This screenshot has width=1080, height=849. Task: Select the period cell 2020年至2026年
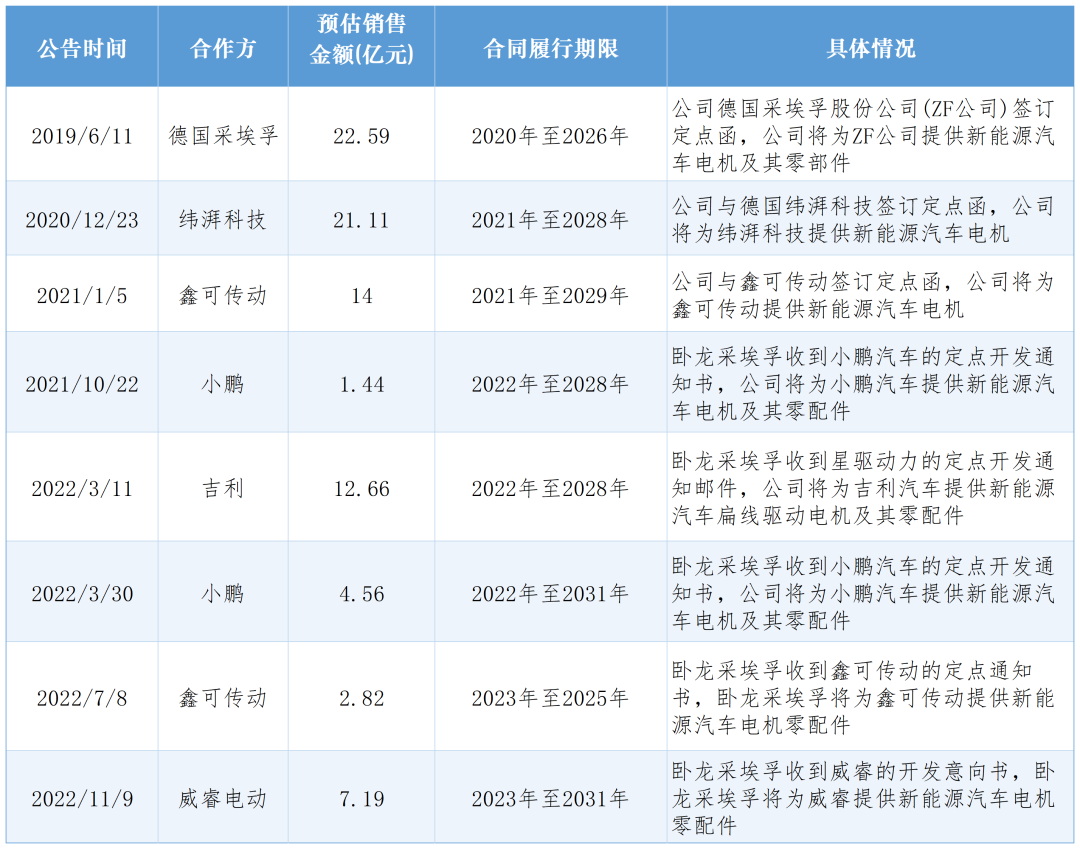[550, 136]
